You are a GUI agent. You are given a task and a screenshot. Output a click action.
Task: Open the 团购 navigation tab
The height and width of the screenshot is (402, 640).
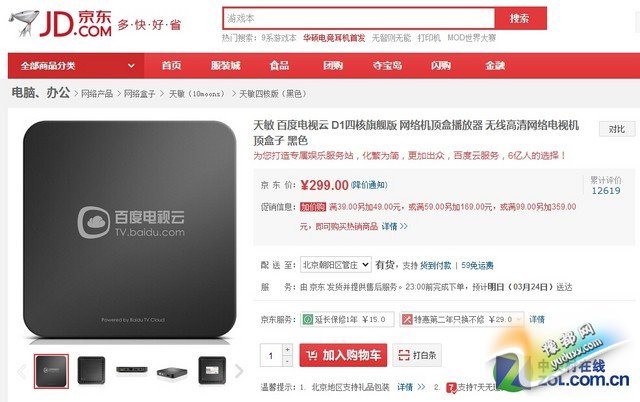pyautogui.click(x=333, y=66)
